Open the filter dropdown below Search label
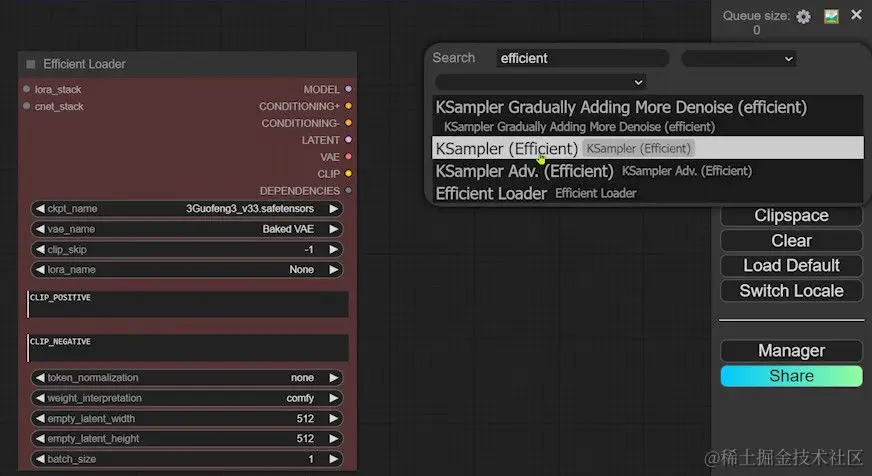Viewport: 872px width, 476px height. (540, 82)
